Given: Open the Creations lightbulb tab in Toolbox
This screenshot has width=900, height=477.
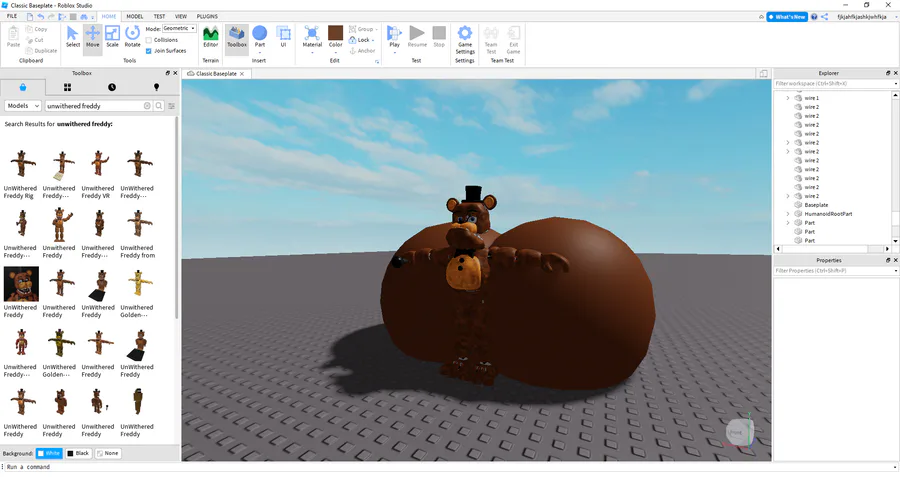Looking at the screenshot, I should coord(156,87).
